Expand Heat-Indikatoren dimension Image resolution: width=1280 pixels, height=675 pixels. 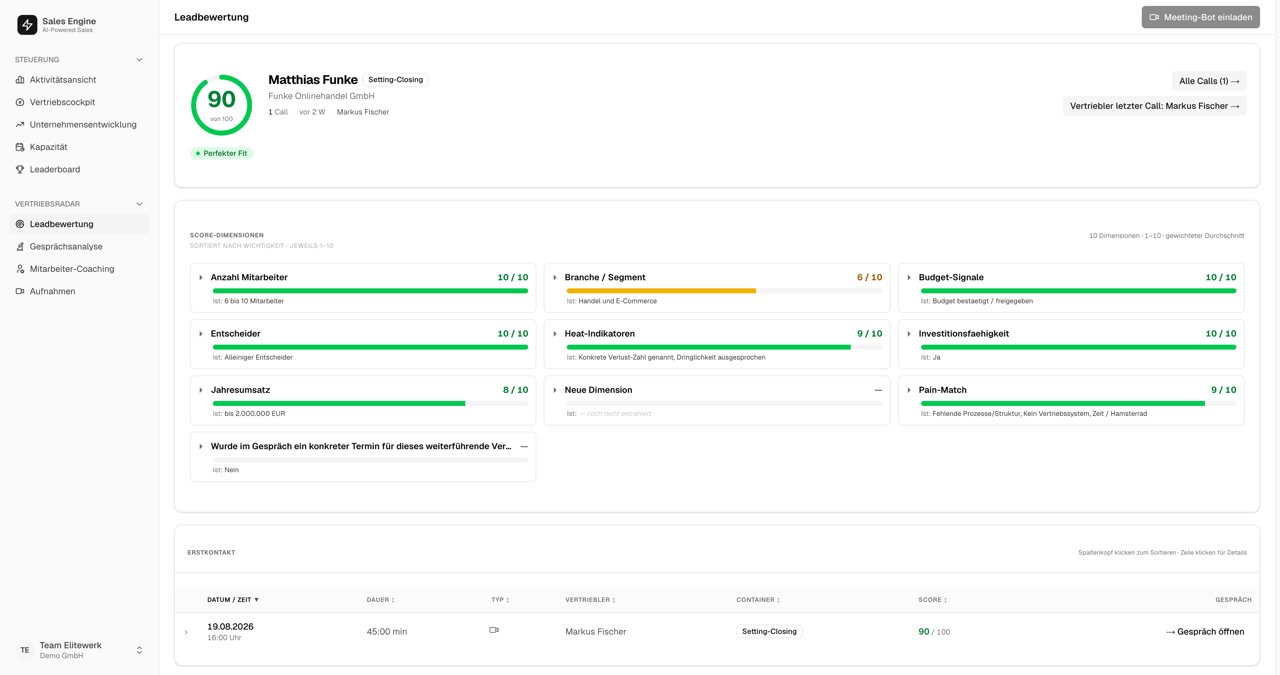pos(555,334)
